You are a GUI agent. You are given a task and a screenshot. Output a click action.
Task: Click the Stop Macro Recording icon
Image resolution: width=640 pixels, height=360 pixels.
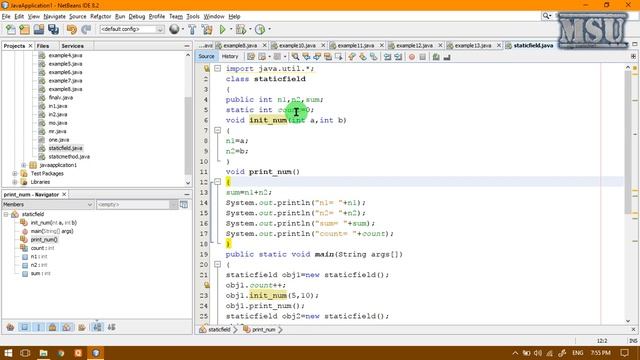(x=423, y=57)
